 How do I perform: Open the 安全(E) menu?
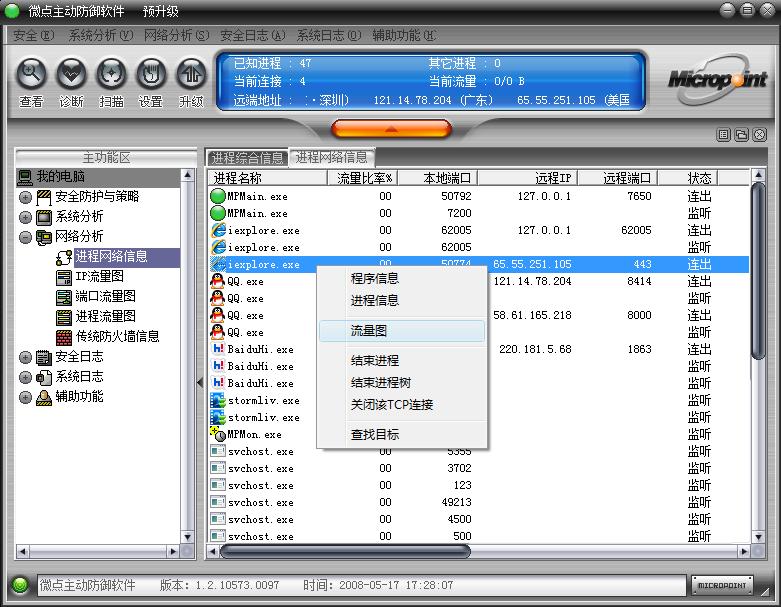tap(33, 35)
